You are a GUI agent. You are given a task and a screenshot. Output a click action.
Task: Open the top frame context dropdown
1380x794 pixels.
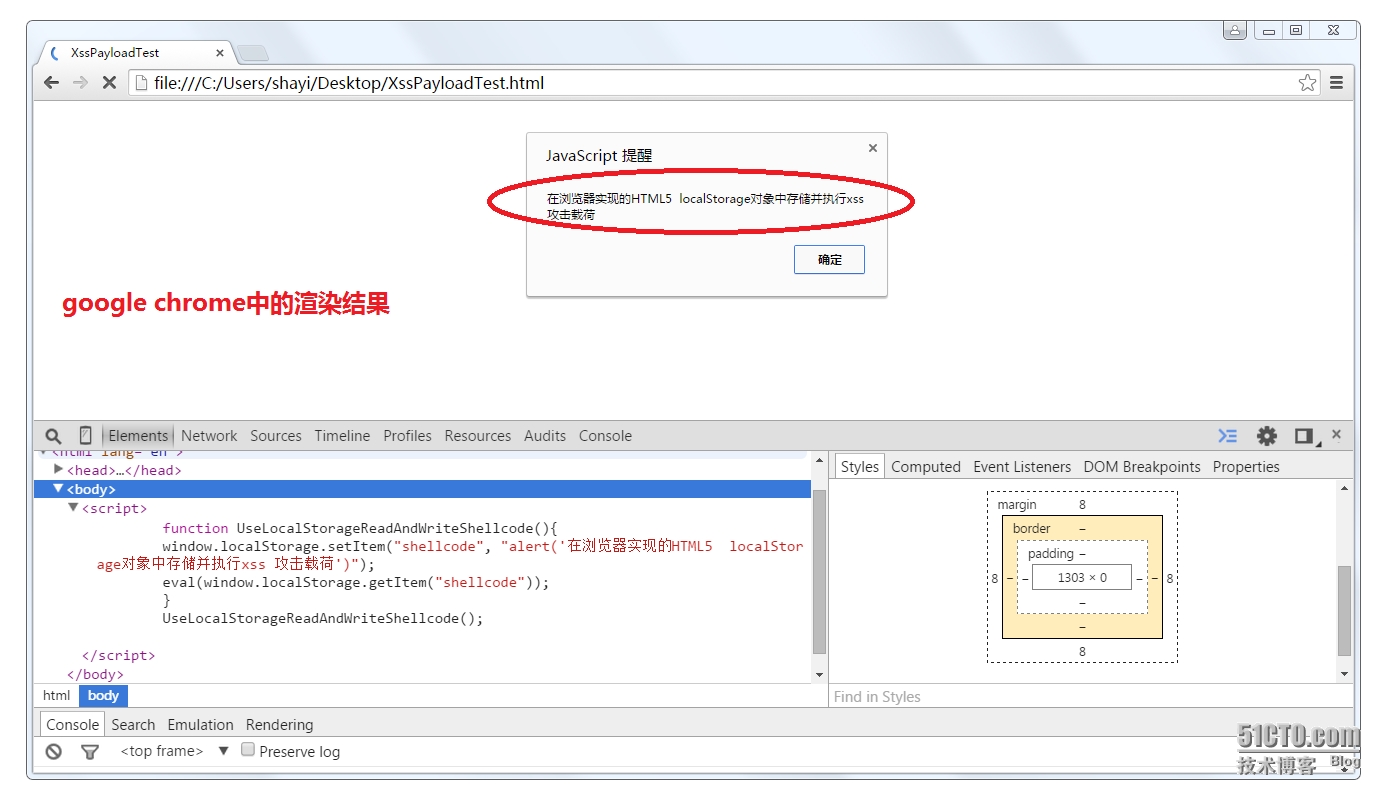[x=175, y=751]
